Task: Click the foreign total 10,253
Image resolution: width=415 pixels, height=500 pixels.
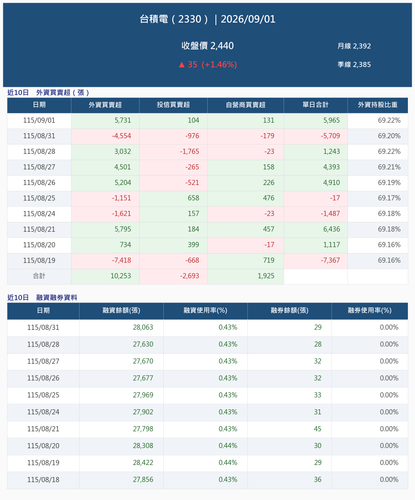Action: click(121, 276)
